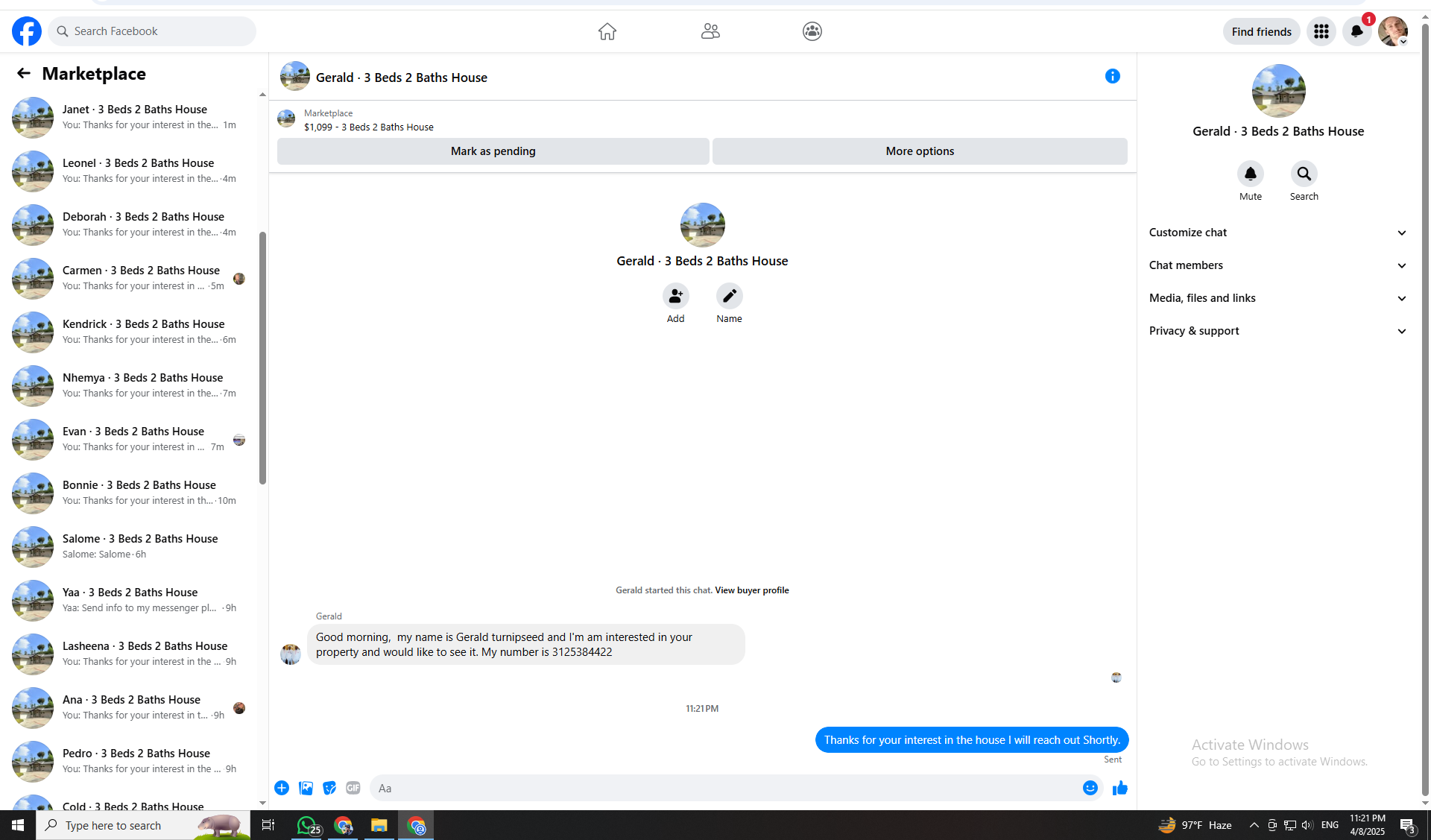Expand Media, files and links section
The width and height of the screenshot is (1431, 840).
tap(1277, 298)
